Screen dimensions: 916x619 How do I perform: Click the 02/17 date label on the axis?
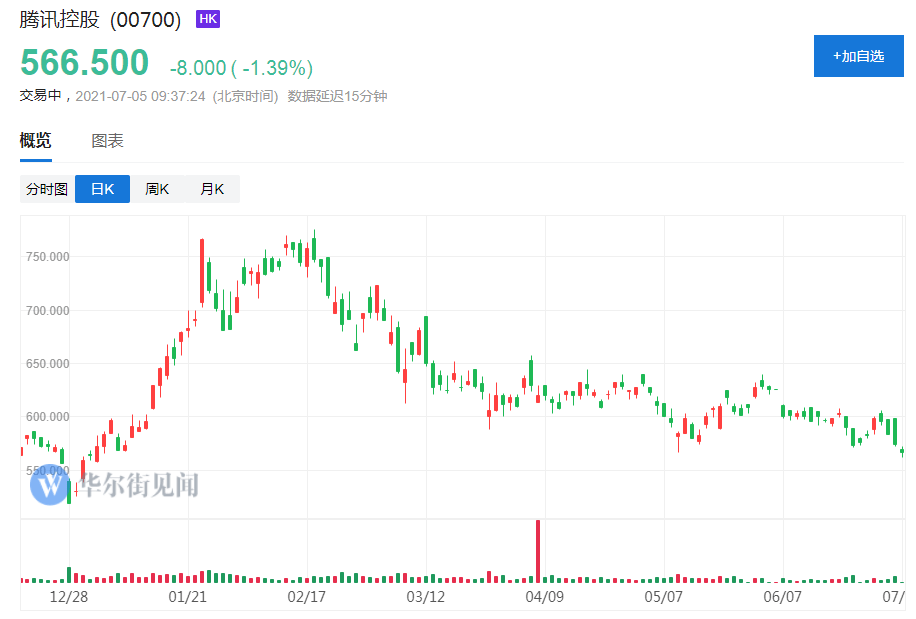pos(307,597)
